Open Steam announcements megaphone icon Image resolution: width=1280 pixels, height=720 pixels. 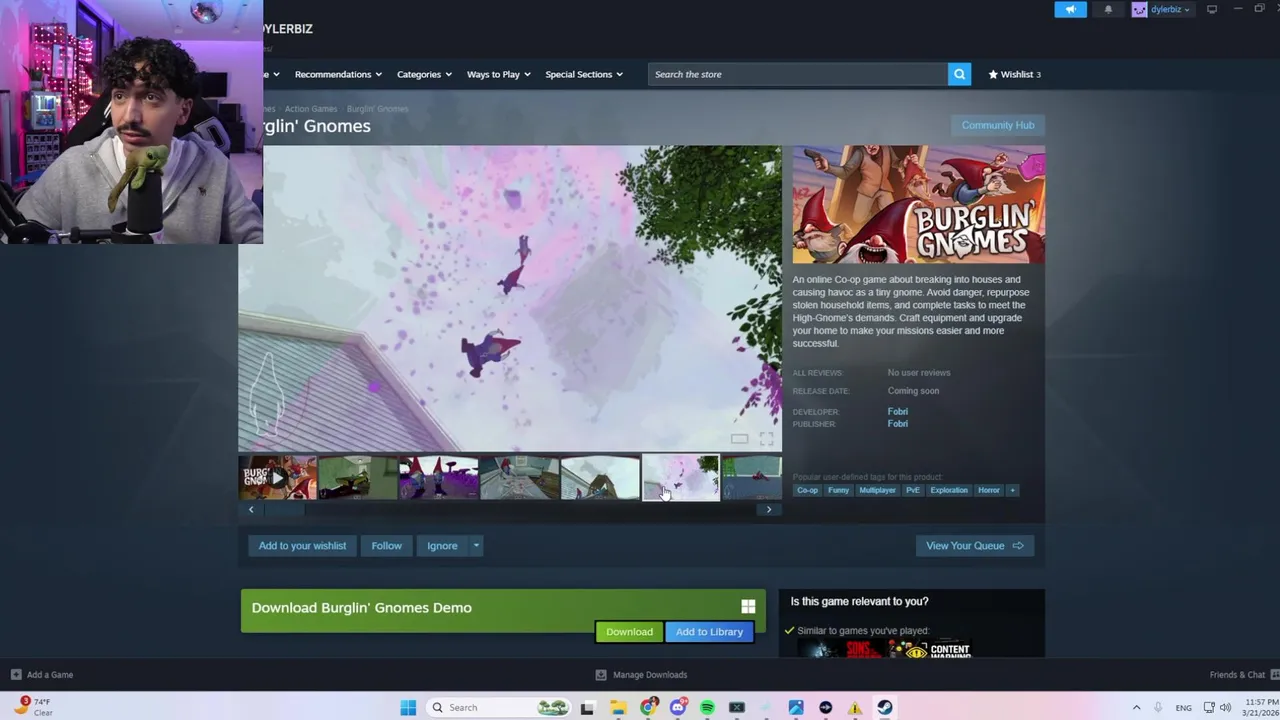[x=1070, y=9]
